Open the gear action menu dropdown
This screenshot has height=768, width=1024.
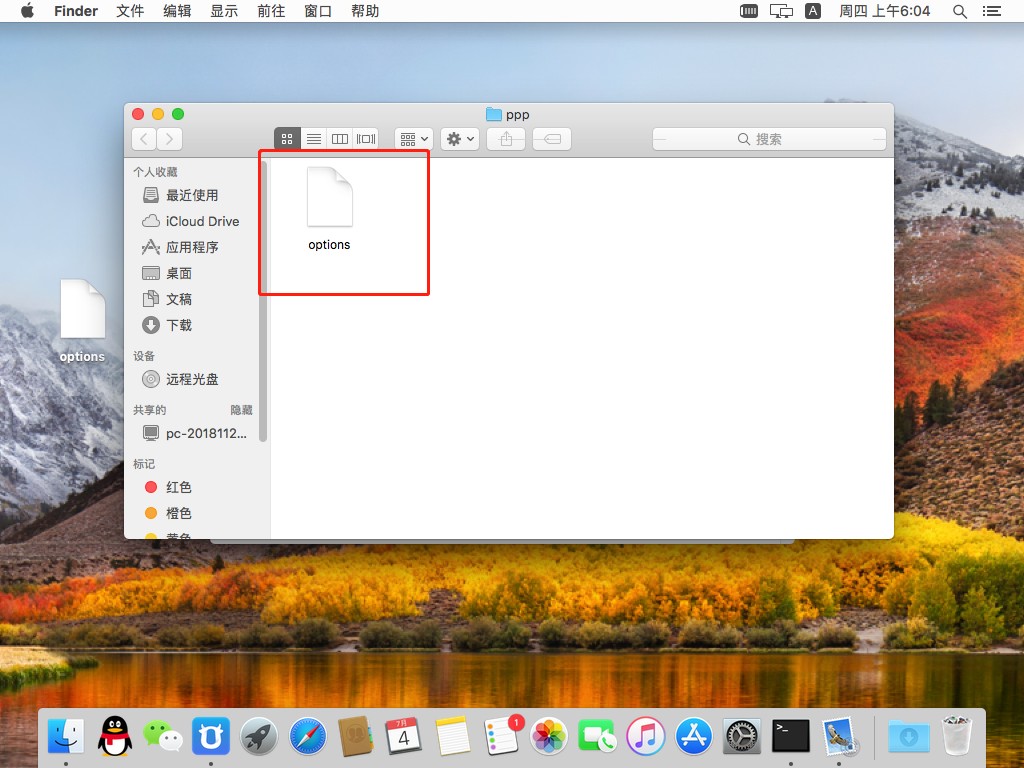click(460, 139)
